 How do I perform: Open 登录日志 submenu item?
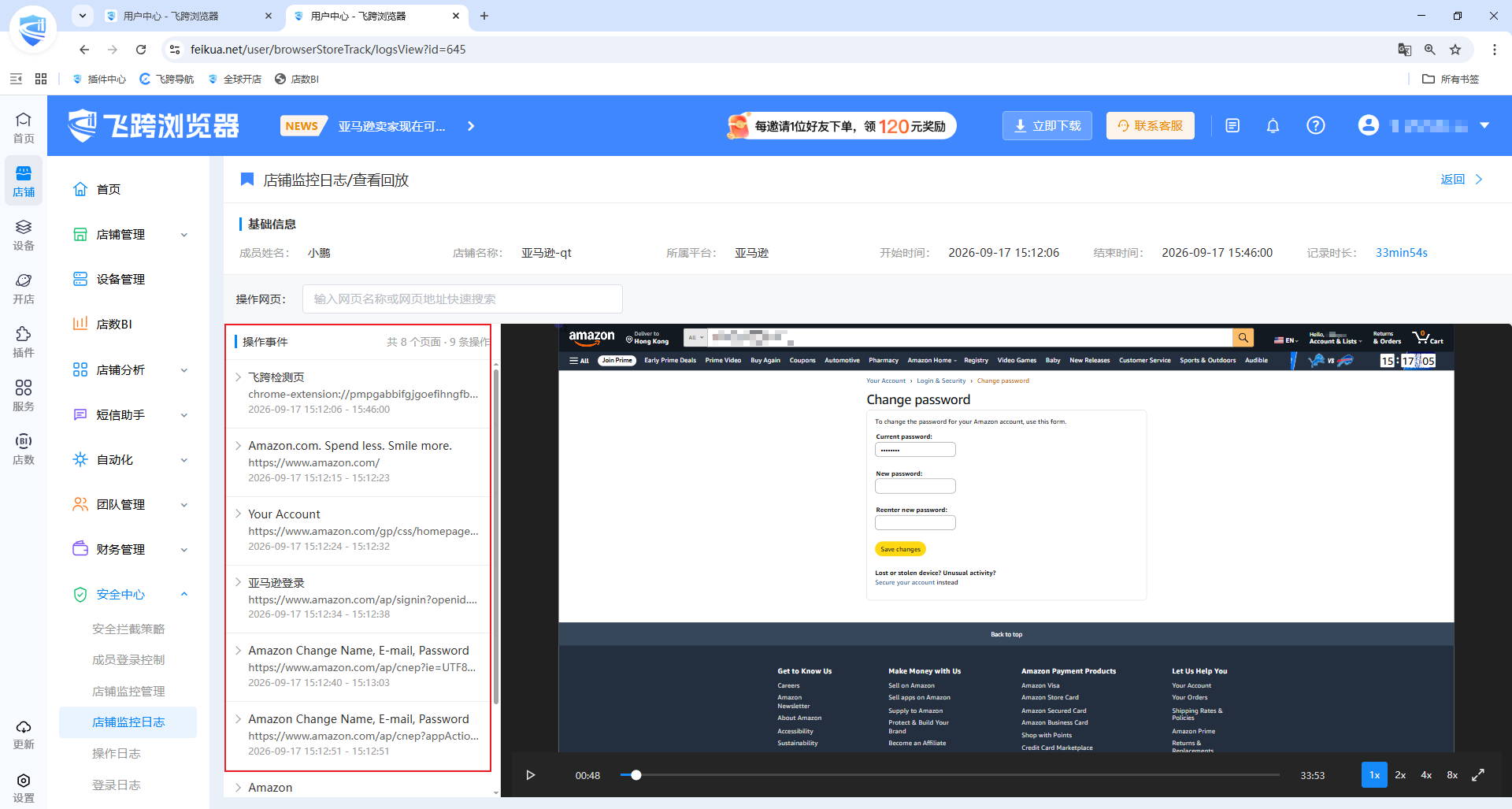click(x=117, y=785)
